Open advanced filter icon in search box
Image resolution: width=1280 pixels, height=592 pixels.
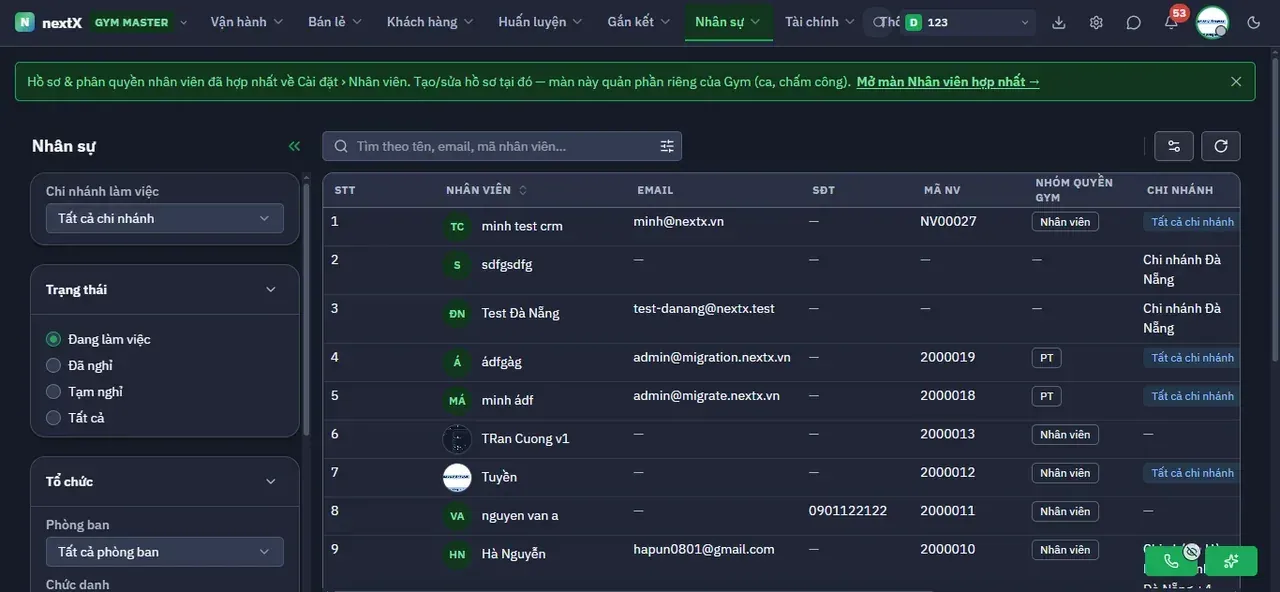[x=667, y=146]
